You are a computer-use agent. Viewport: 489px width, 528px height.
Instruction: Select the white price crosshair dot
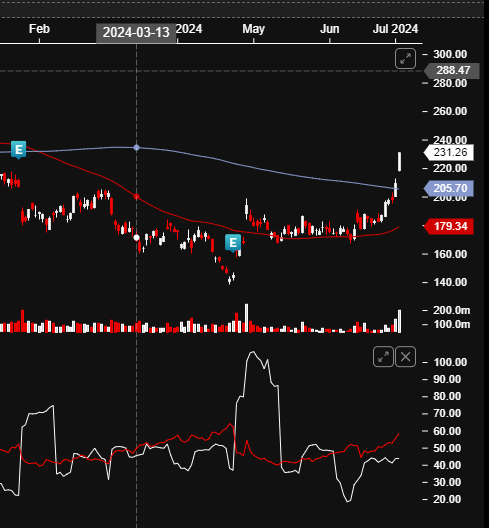tap(136, 238)
